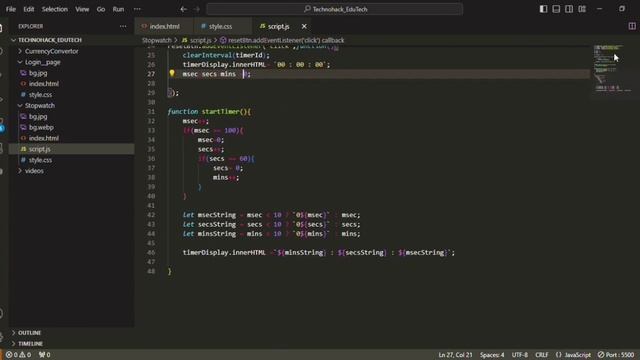This screenshot has height=360, width=640.
Task: Click the Stopwatch breadcrumb
Action: click(x=157, y=40)
